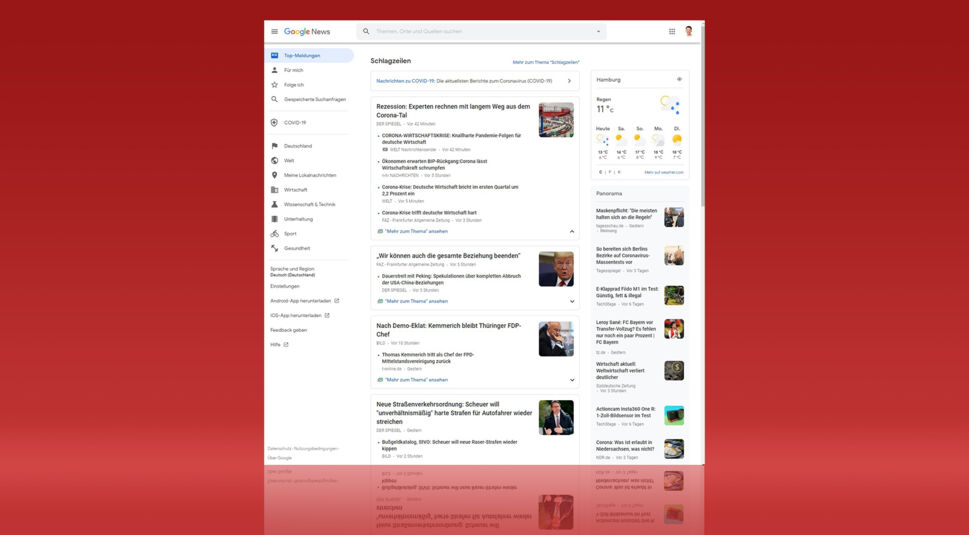969x535 pixels.
Task: Open Corona-Krise trifft deutsche Wirtschaft hart
Action: point(429,213)
